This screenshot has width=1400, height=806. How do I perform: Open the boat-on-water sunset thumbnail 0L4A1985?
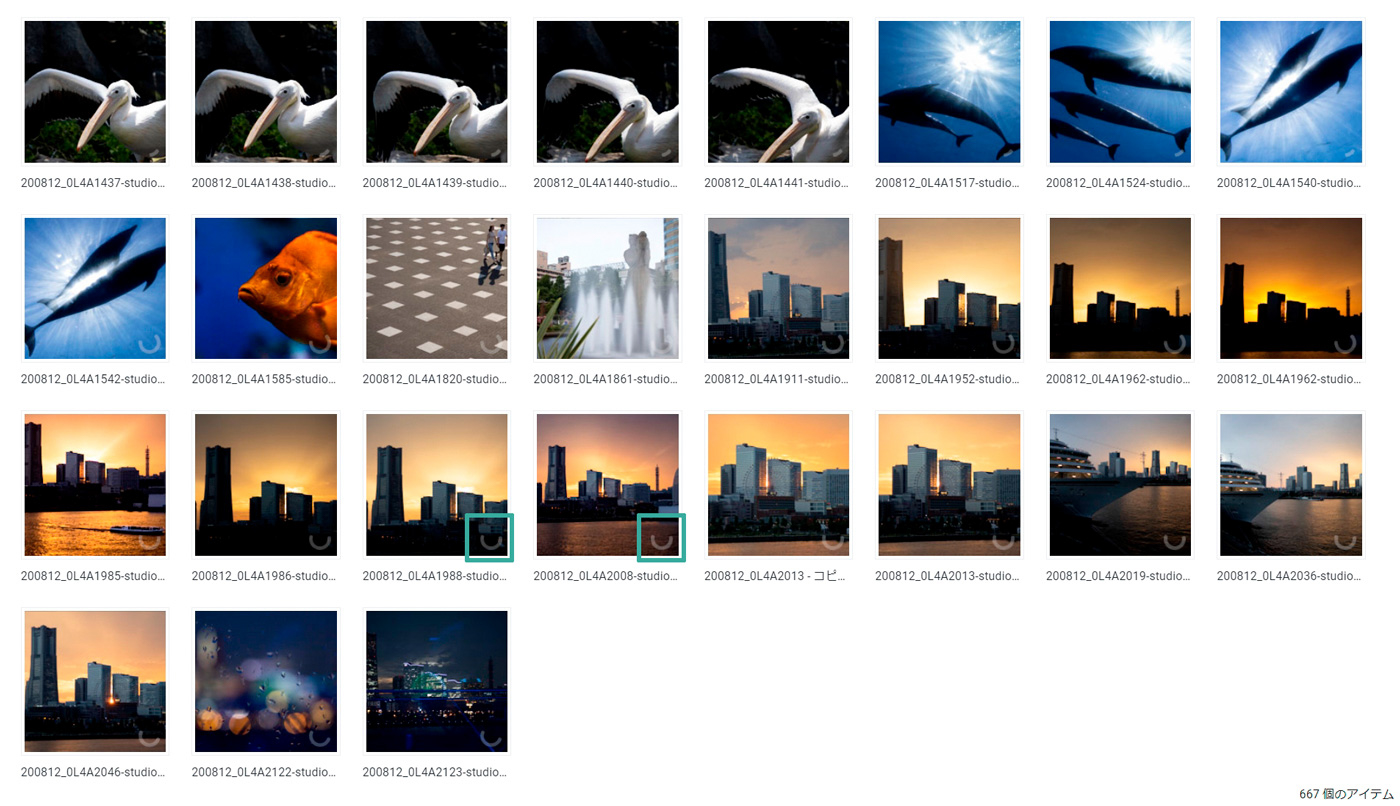(95, 485)
